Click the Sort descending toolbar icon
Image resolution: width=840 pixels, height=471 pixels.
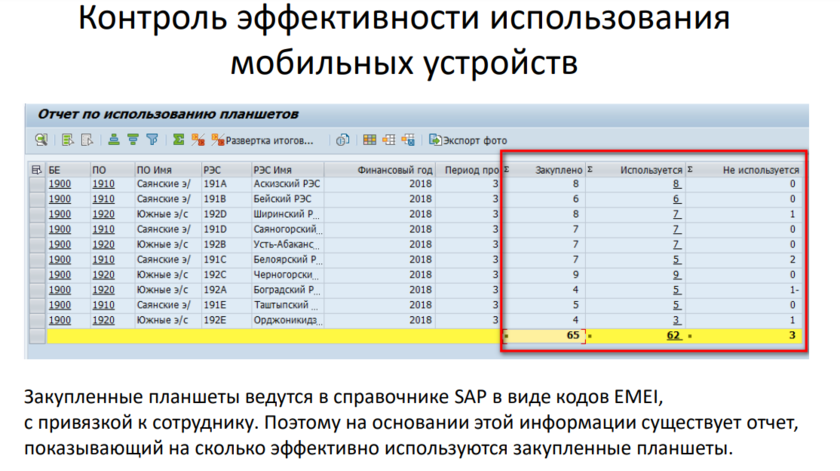click(x=133, y=140)
